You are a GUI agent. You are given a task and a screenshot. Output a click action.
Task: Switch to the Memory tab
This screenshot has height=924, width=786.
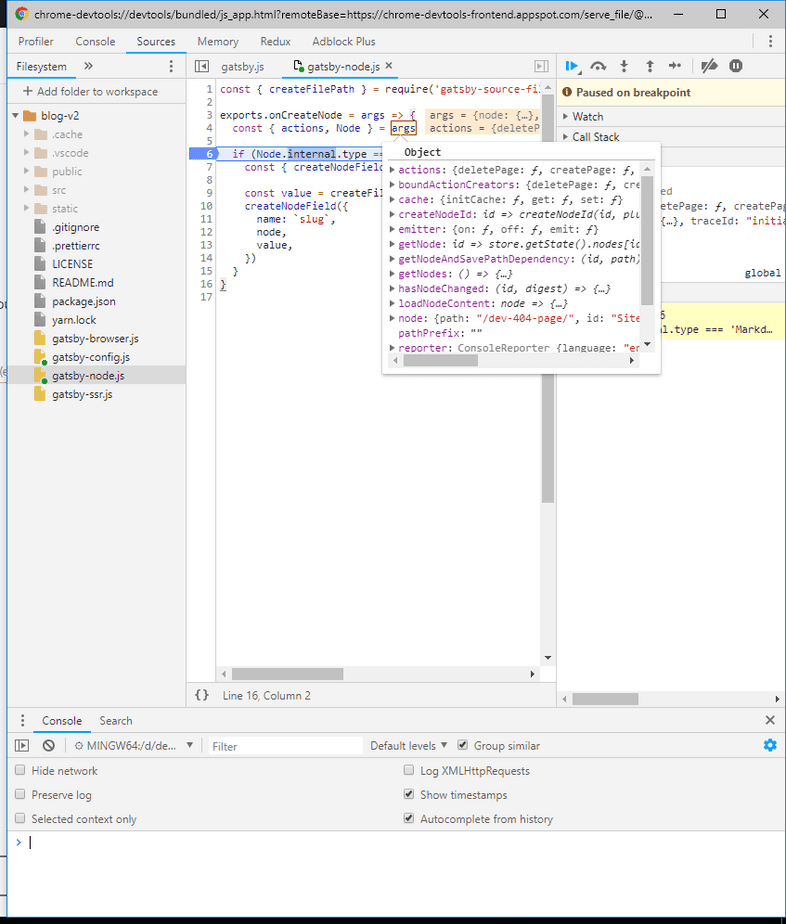(217, 41)
